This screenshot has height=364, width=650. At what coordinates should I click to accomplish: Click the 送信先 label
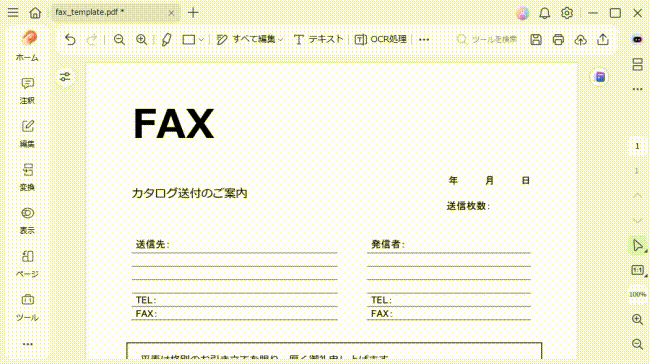153,244
